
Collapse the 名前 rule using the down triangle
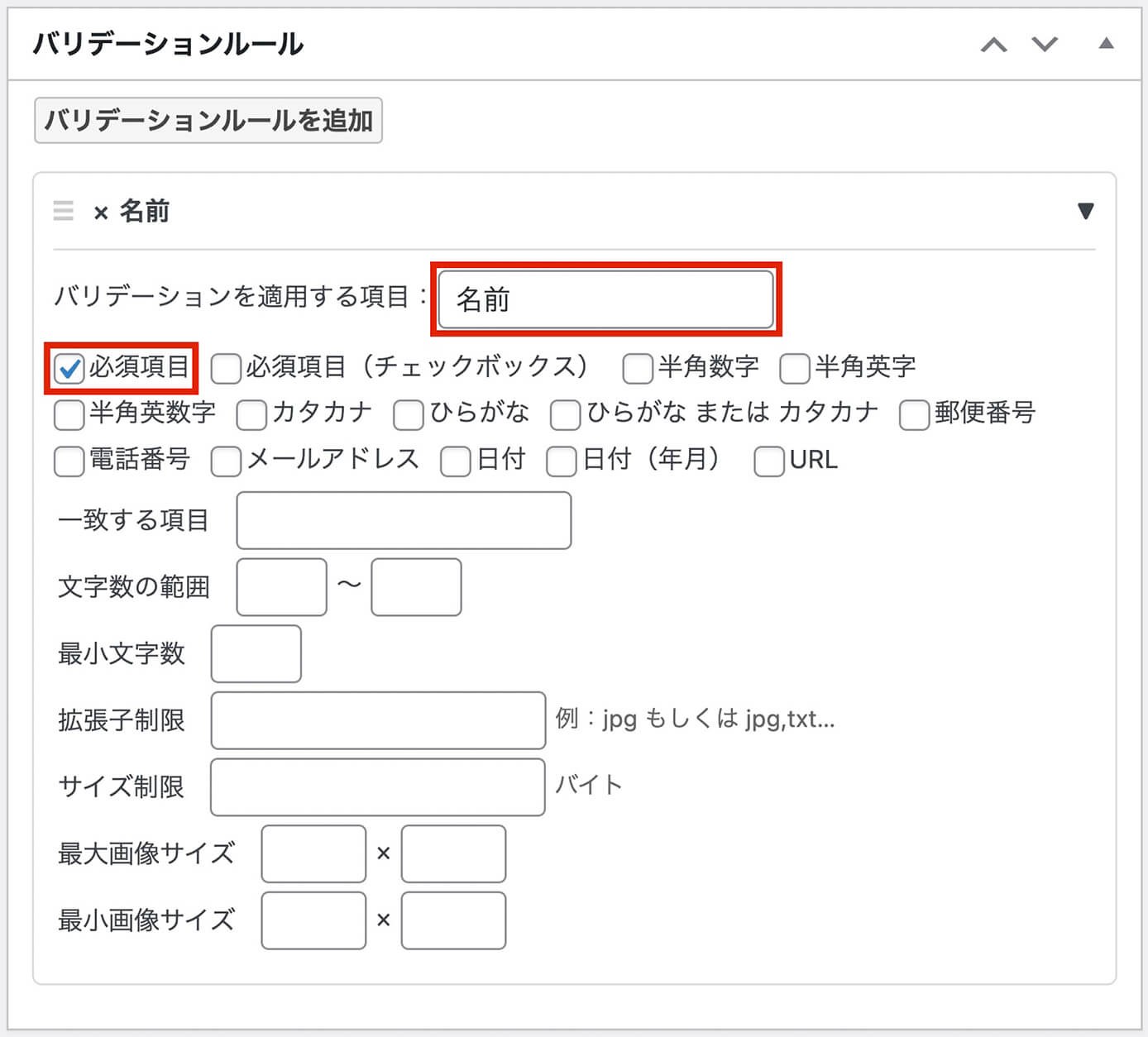pos(1086,211)
